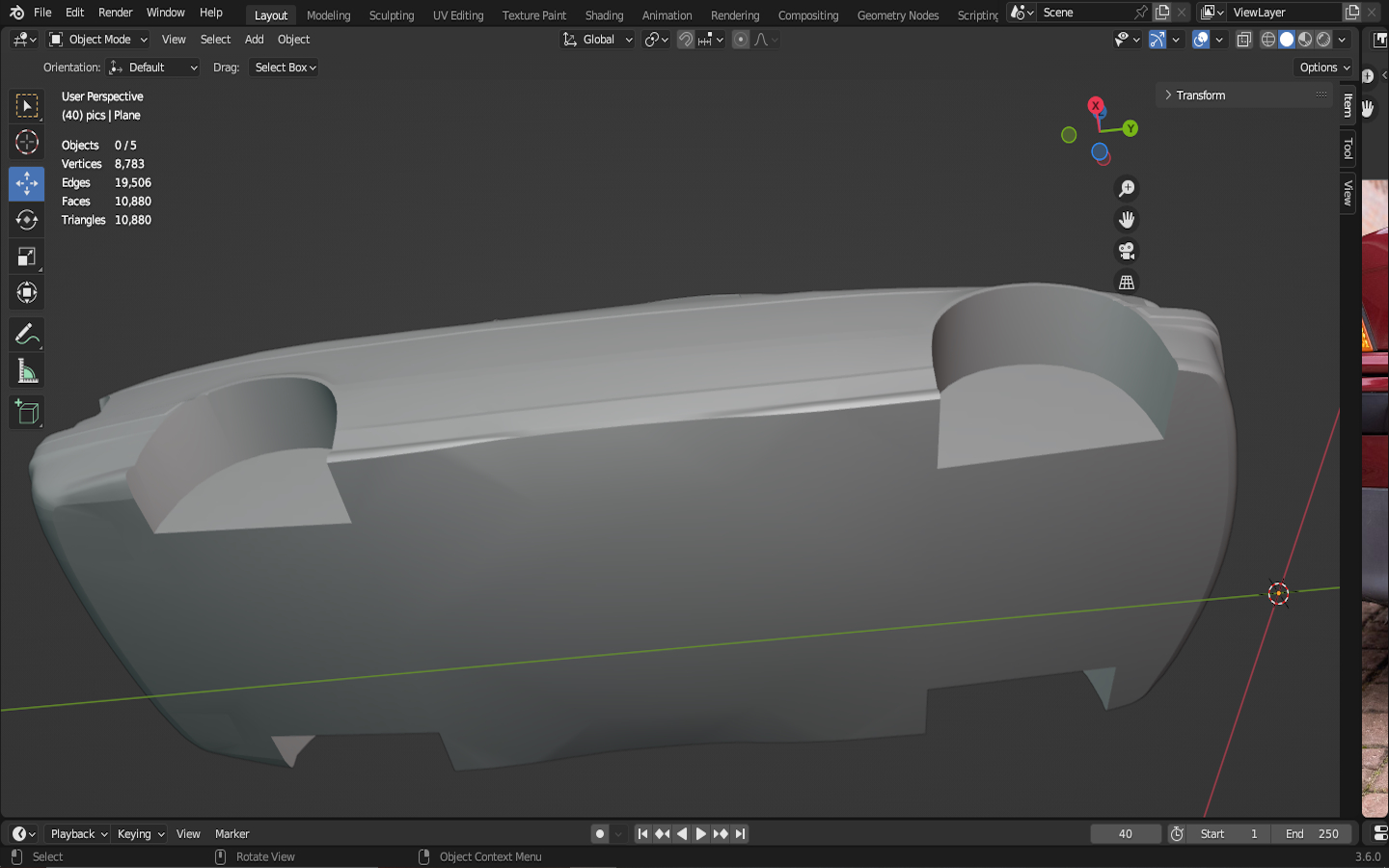
Task: Toggle viewport overlays
Action: pos(1201,40)
